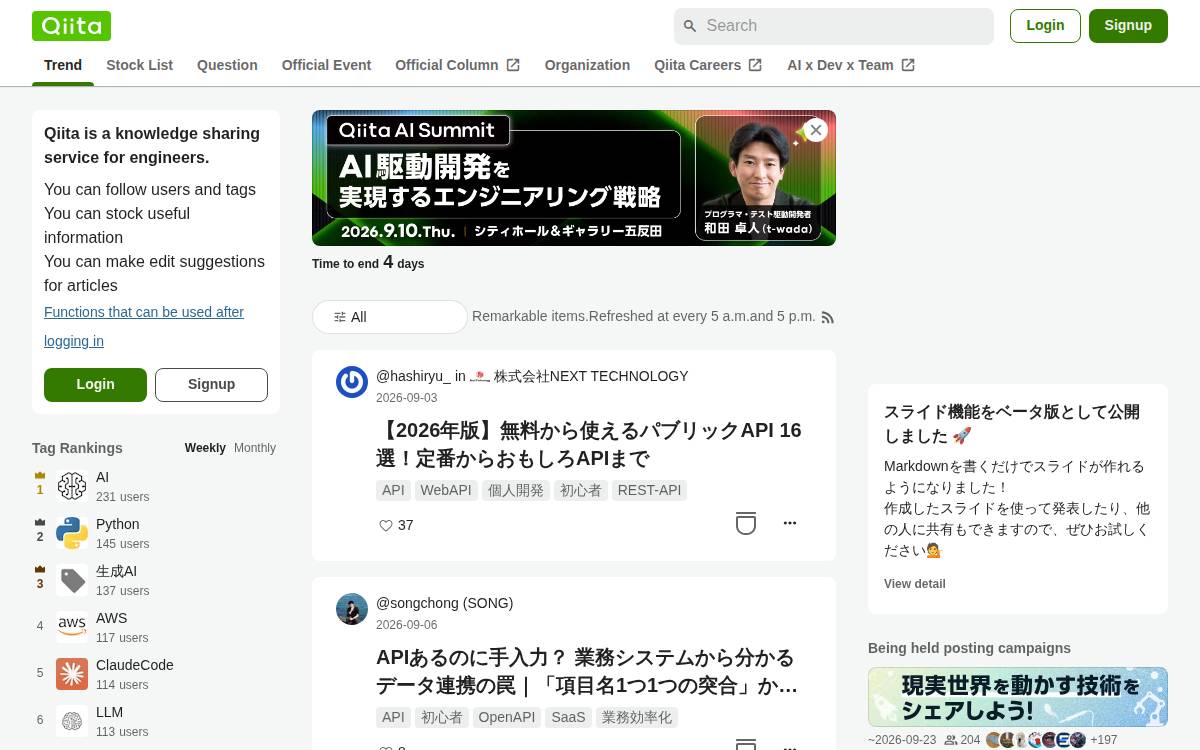
Task: Switch tag rankings to Monthly
Action: pos(255,448)
